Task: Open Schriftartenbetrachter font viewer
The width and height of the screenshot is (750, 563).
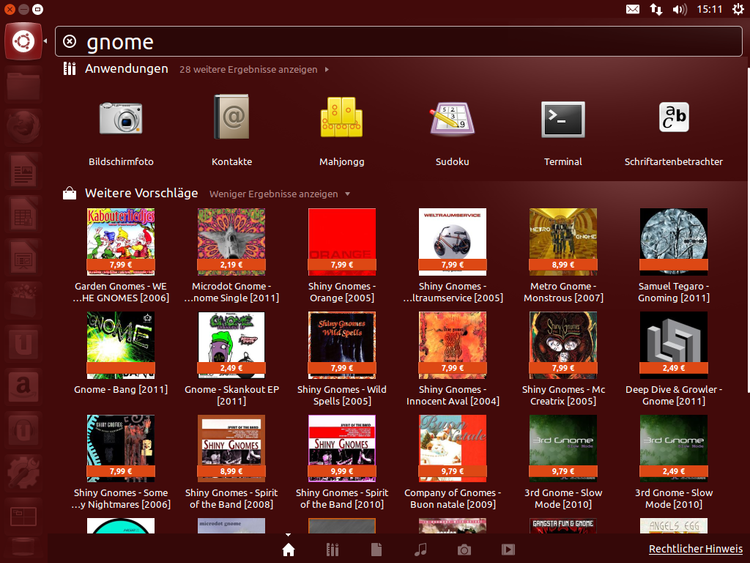Action: 673,120
